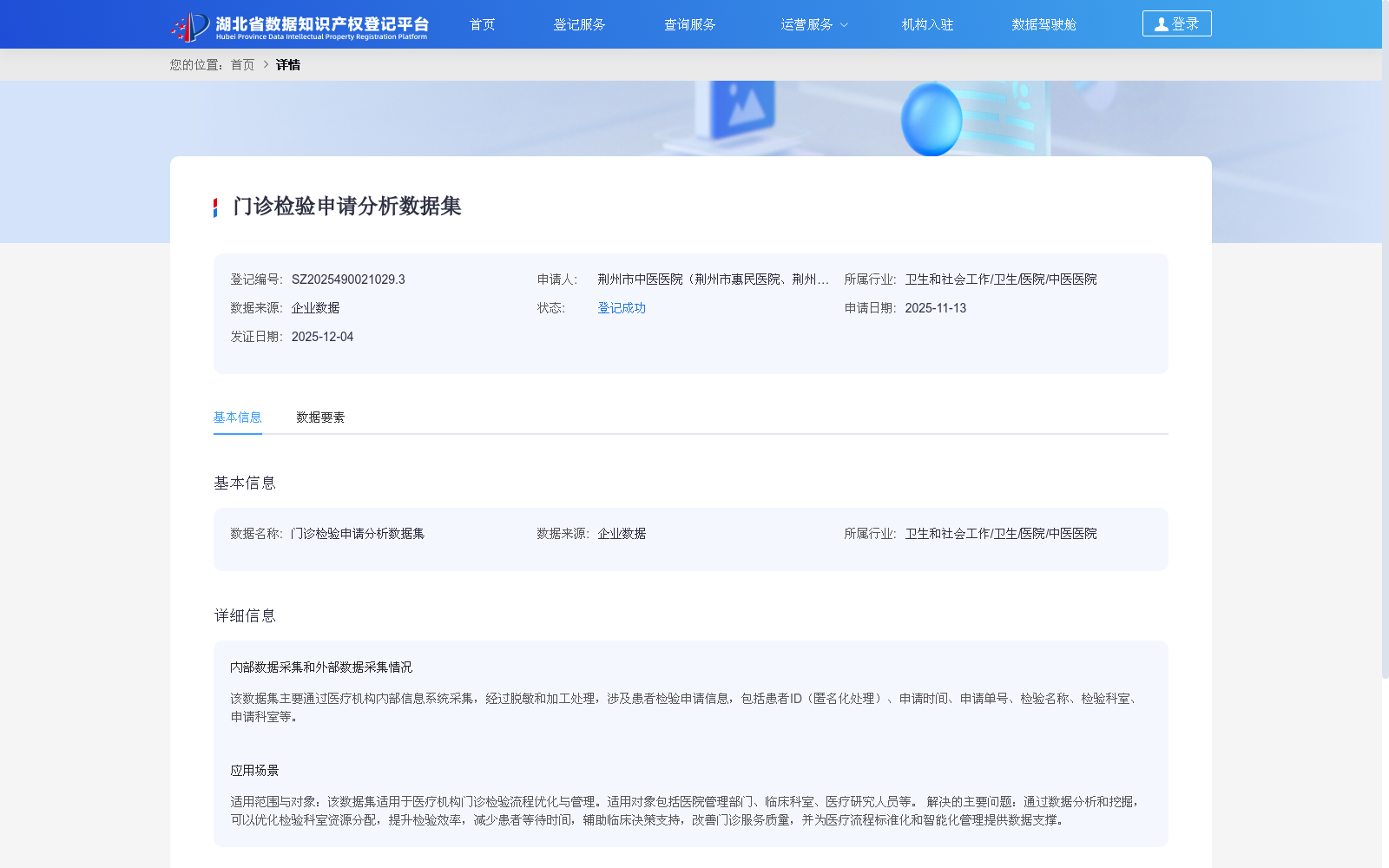This screenshot has width=1389, height=868.
Task: Click top panel industry 卫生和社会工作/卫生/医院/中医医院
Action: (1001, 279)
